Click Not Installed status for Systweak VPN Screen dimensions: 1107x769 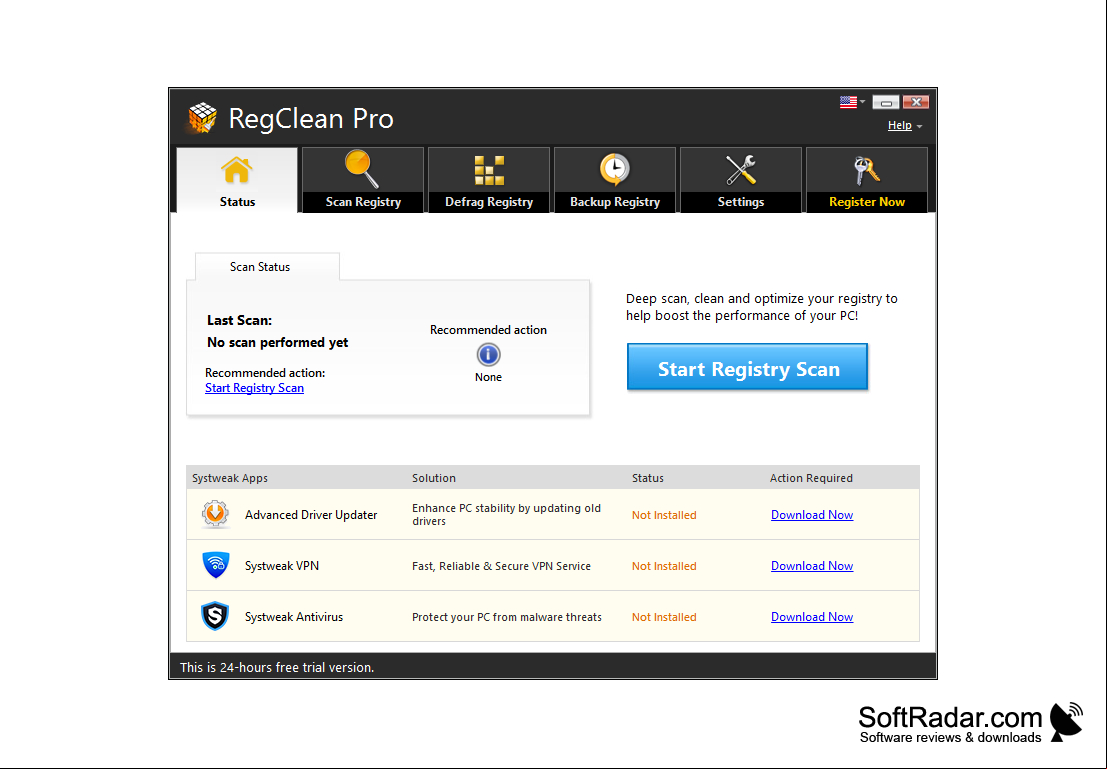click(x=664, y=566)
